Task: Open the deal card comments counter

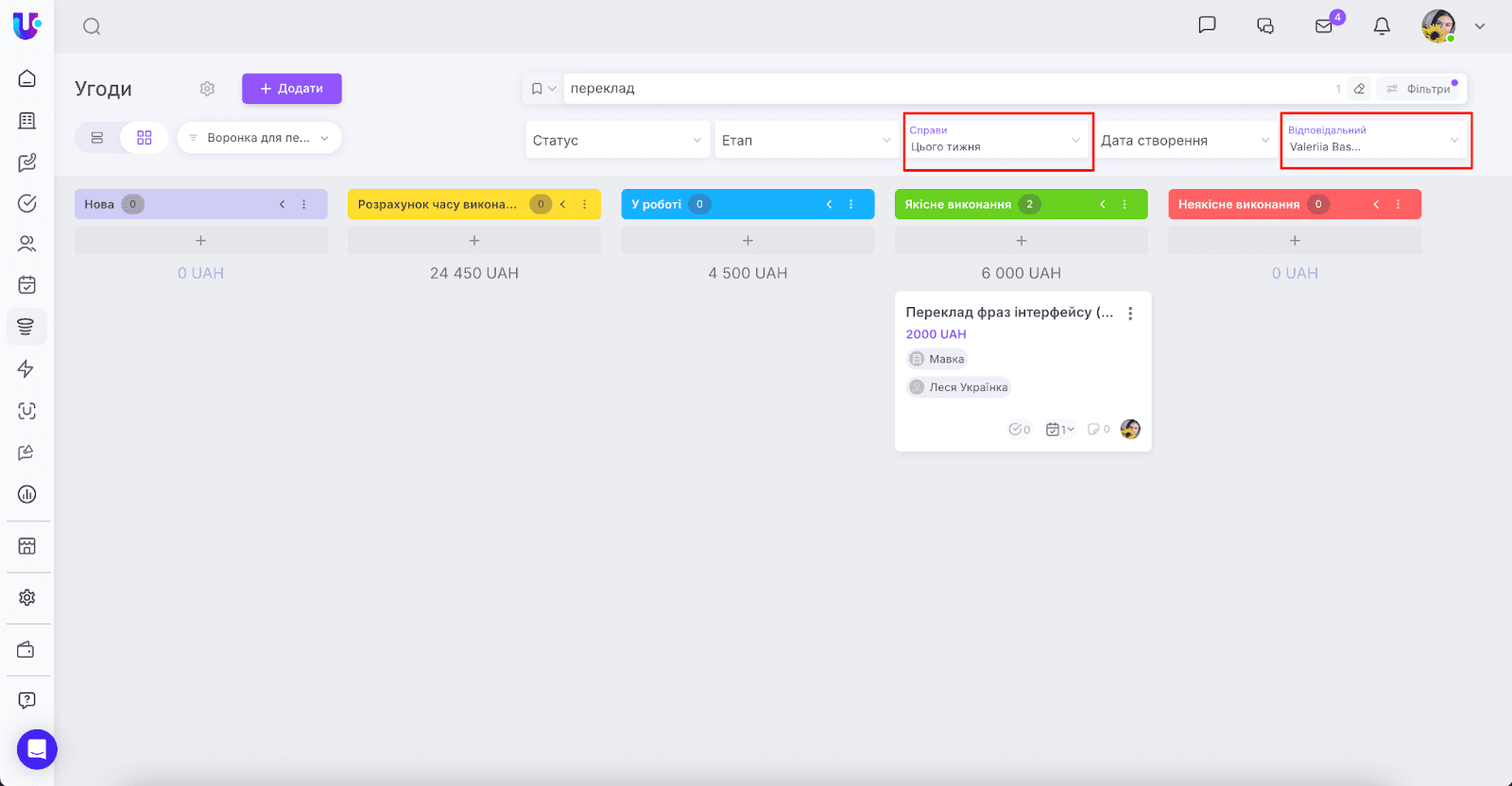Action: click(1099, 430)
